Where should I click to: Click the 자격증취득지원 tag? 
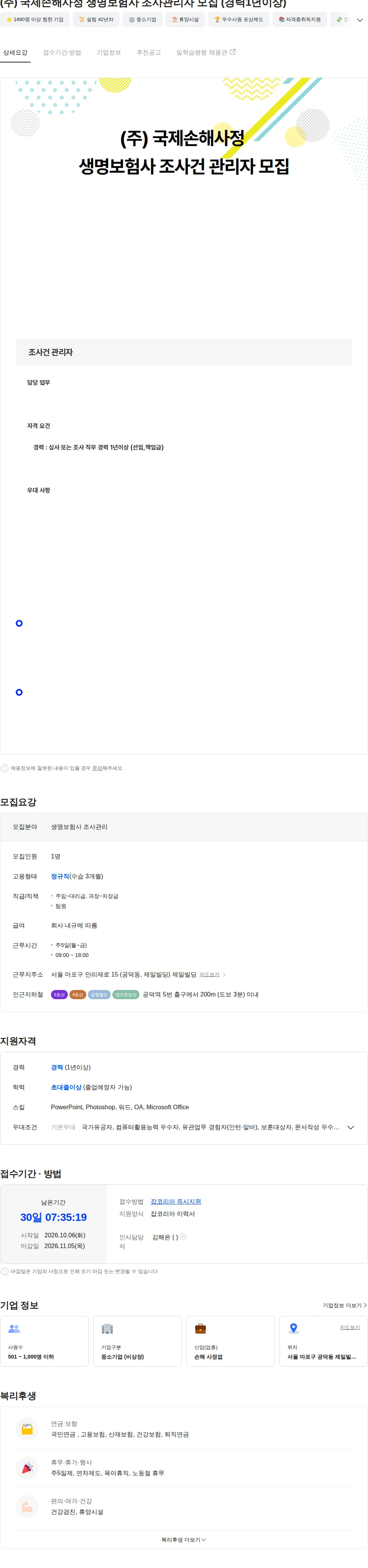coord(299,20)
